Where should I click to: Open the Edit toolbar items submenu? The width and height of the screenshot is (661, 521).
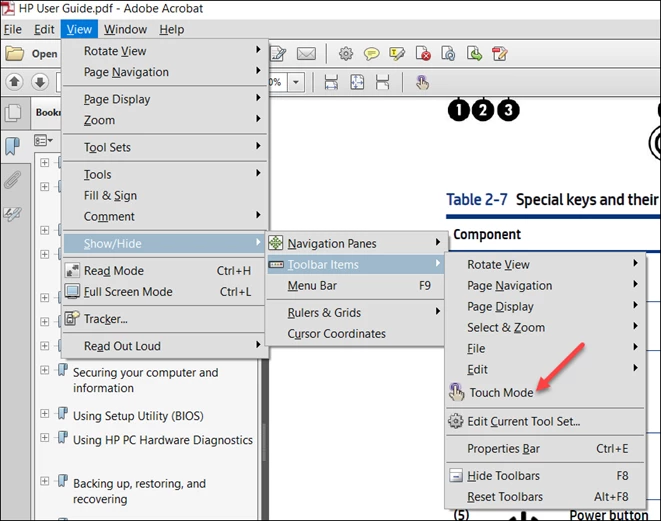545,369
